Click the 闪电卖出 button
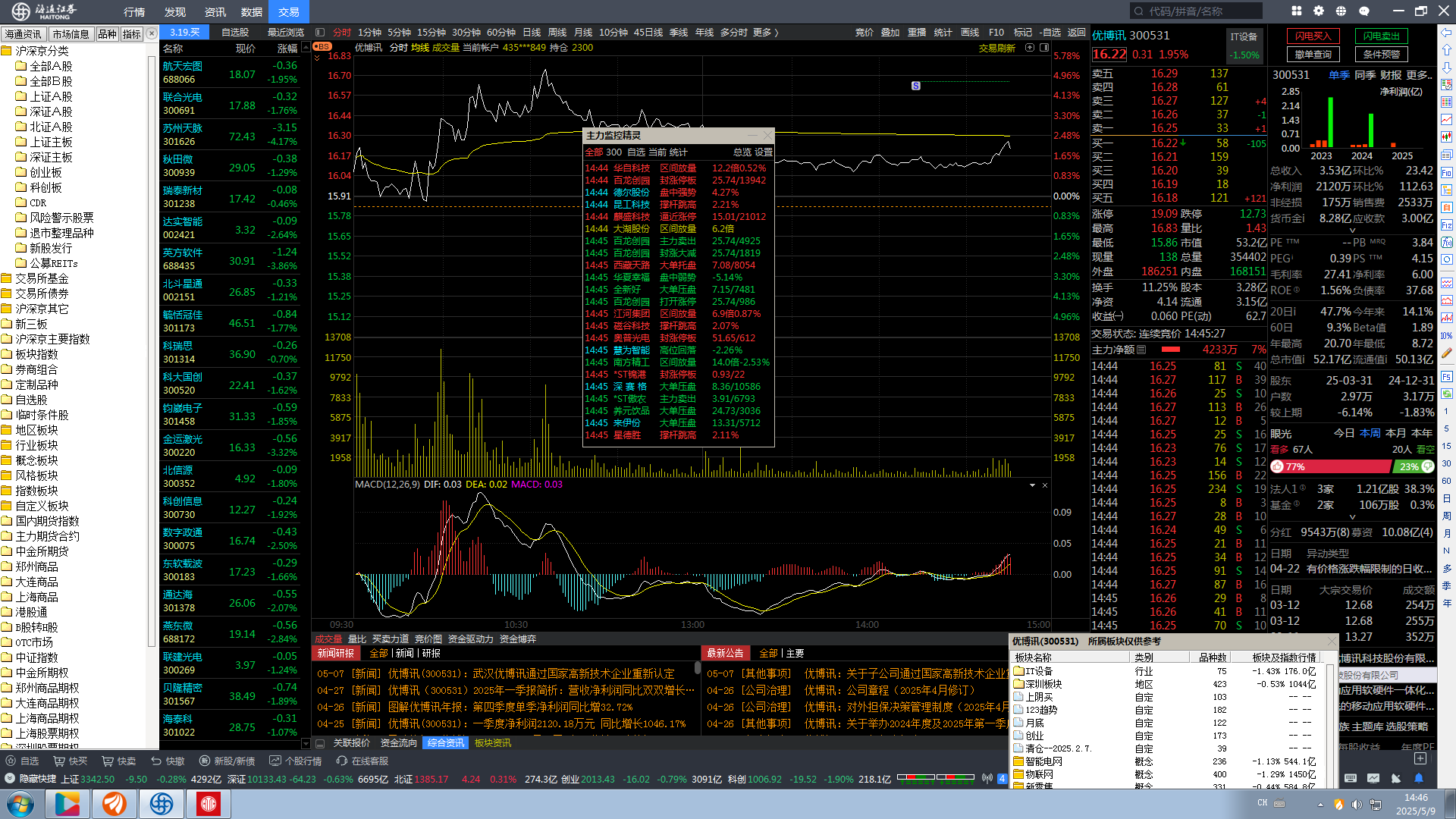Screen dimensions: 1456x819 (1382, 36)
